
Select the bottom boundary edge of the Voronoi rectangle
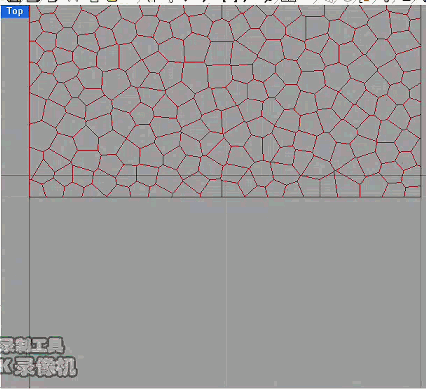225,197
